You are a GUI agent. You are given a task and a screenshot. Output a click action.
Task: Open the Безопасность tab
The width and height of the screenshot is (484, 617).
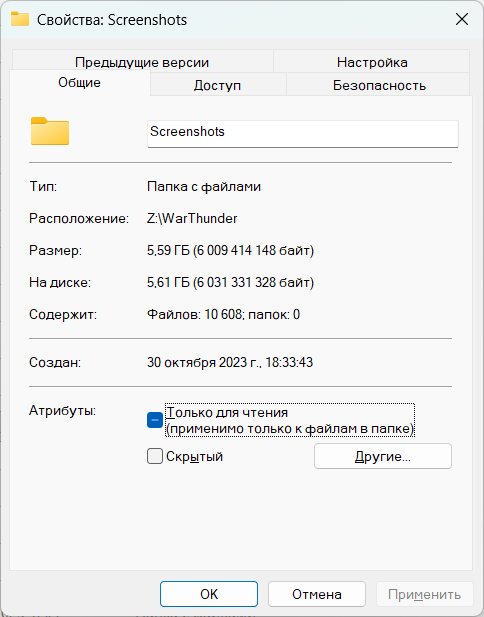pos(379,85)
